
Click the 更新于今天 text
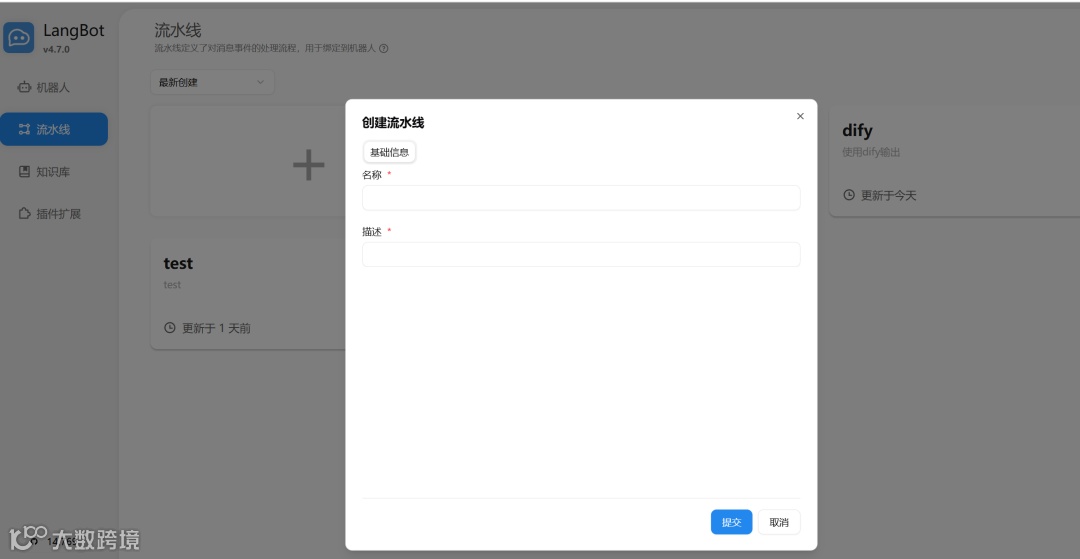click(889, 196)
